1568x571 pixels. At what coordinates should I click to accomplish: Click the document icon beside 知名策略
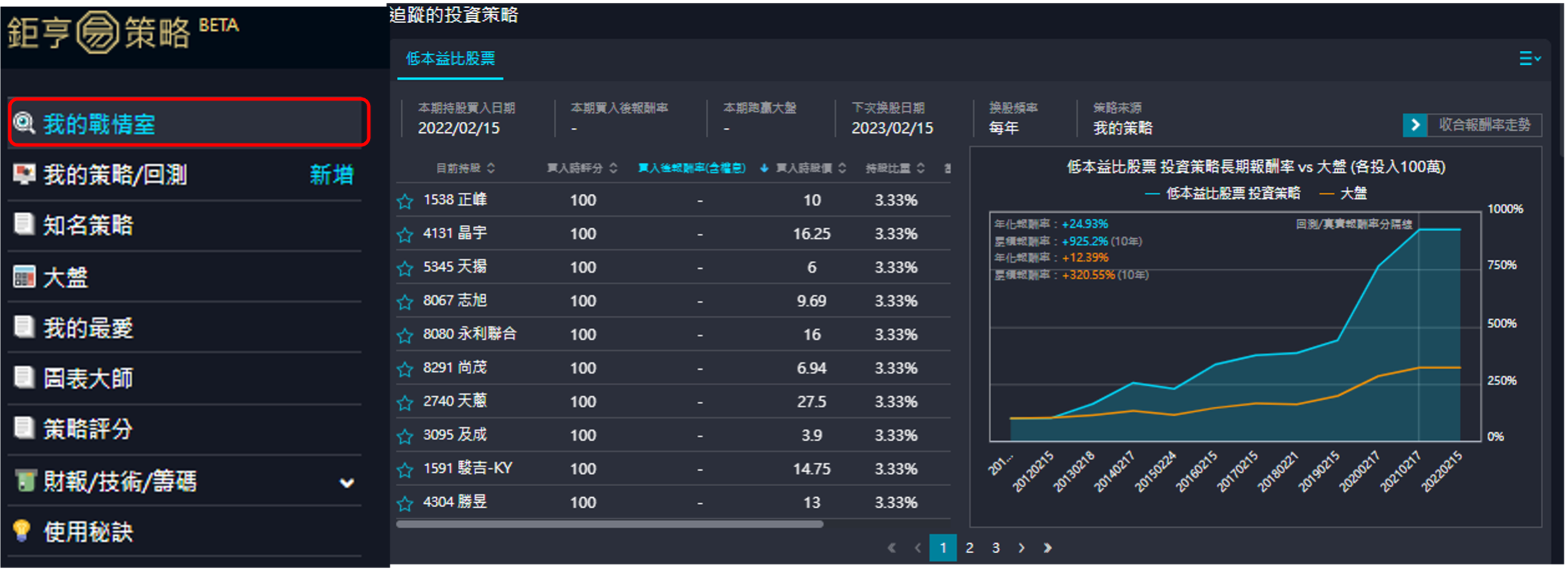(x=24, y=224)
